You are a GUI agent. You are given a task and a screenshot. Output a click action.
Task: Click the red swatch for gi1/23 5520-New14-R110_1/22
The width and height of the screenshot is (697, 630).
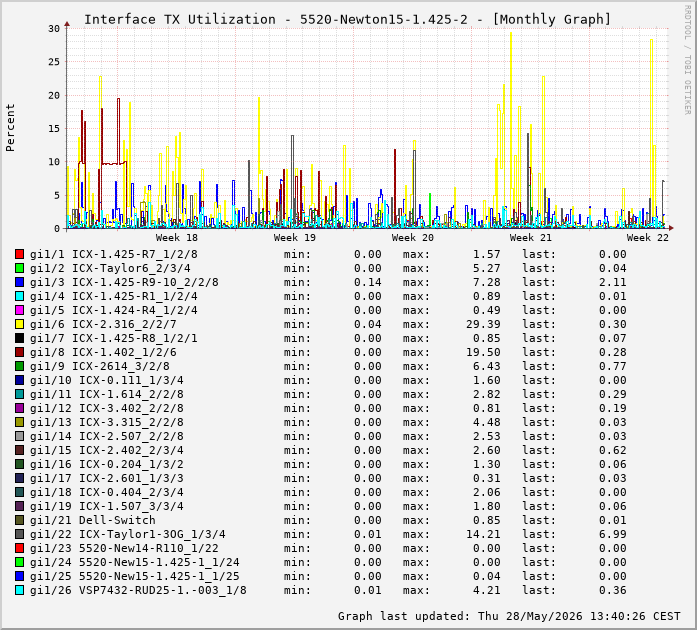[19, 548]
